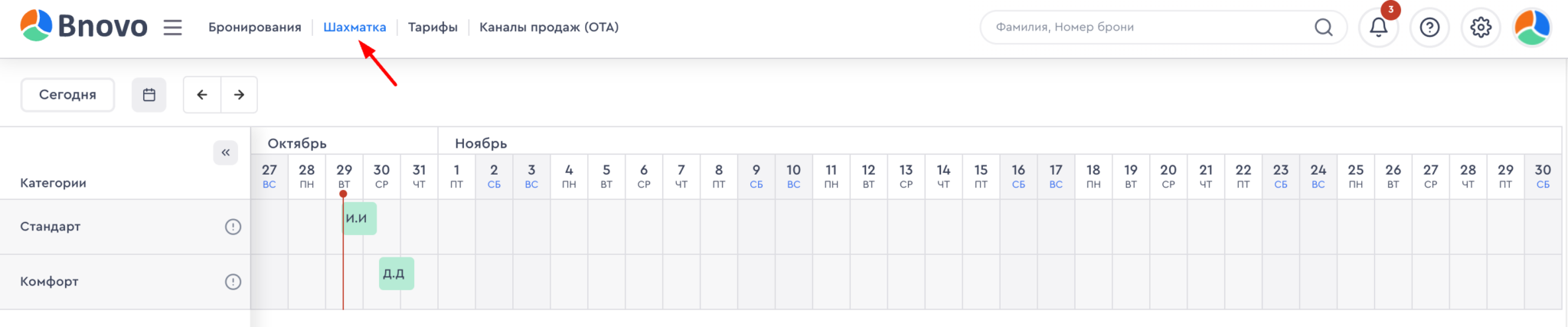The image size is (1568, 327).
Task: Click the info icon beside Стандарт
Action: click(x=233, y=227)
